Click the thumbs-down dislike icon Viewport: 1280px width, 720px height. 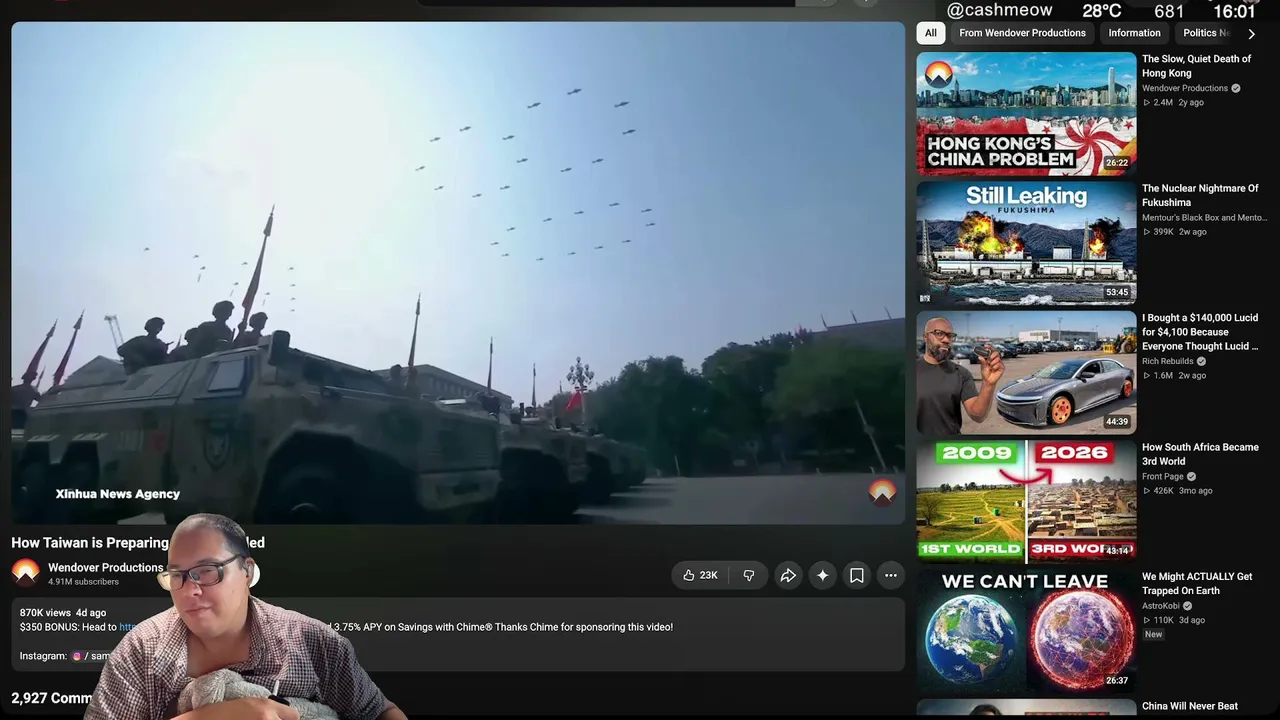coord(749,575)
